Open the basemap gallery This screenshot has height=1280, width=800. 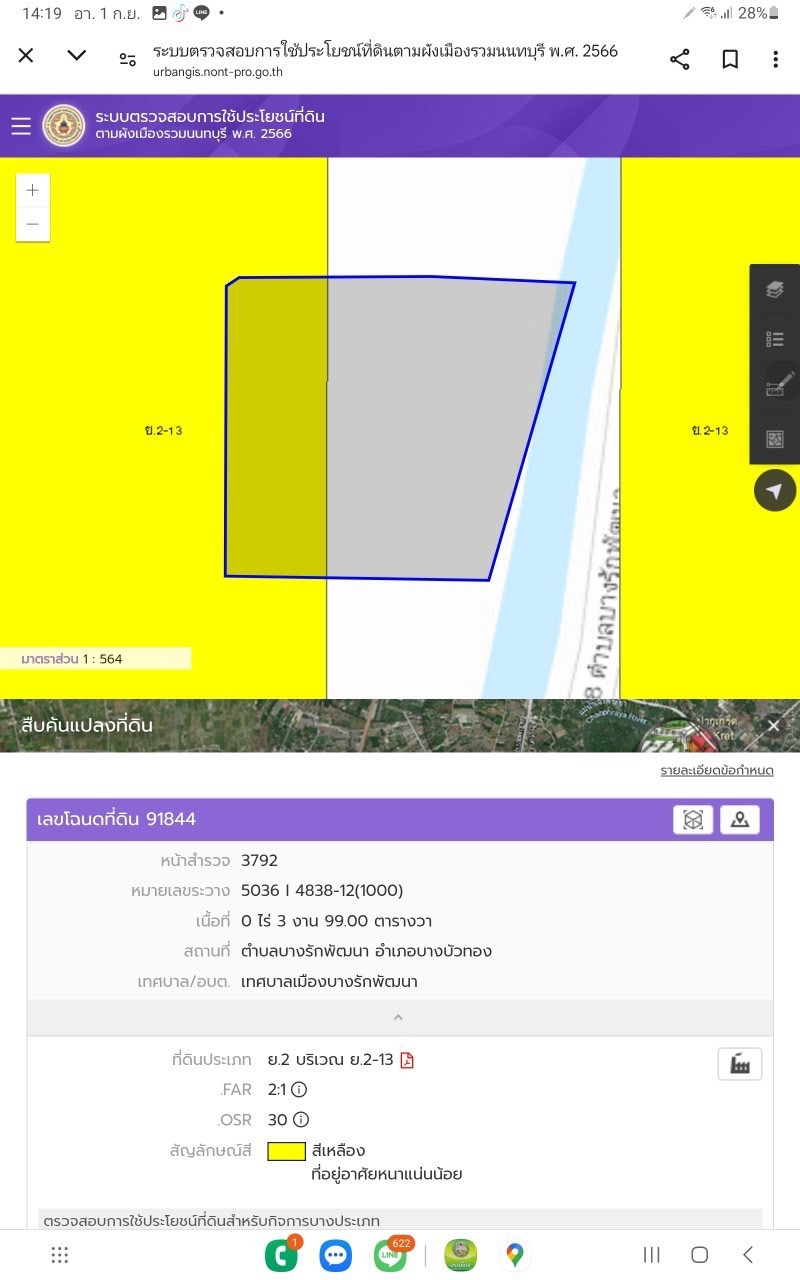(775, 438)
